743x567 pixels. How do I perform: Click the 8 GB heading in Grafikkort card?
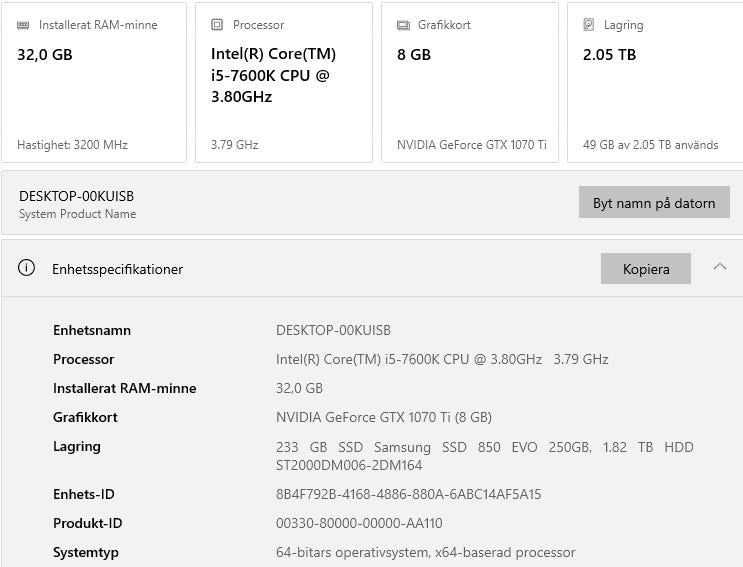(414, 54)
